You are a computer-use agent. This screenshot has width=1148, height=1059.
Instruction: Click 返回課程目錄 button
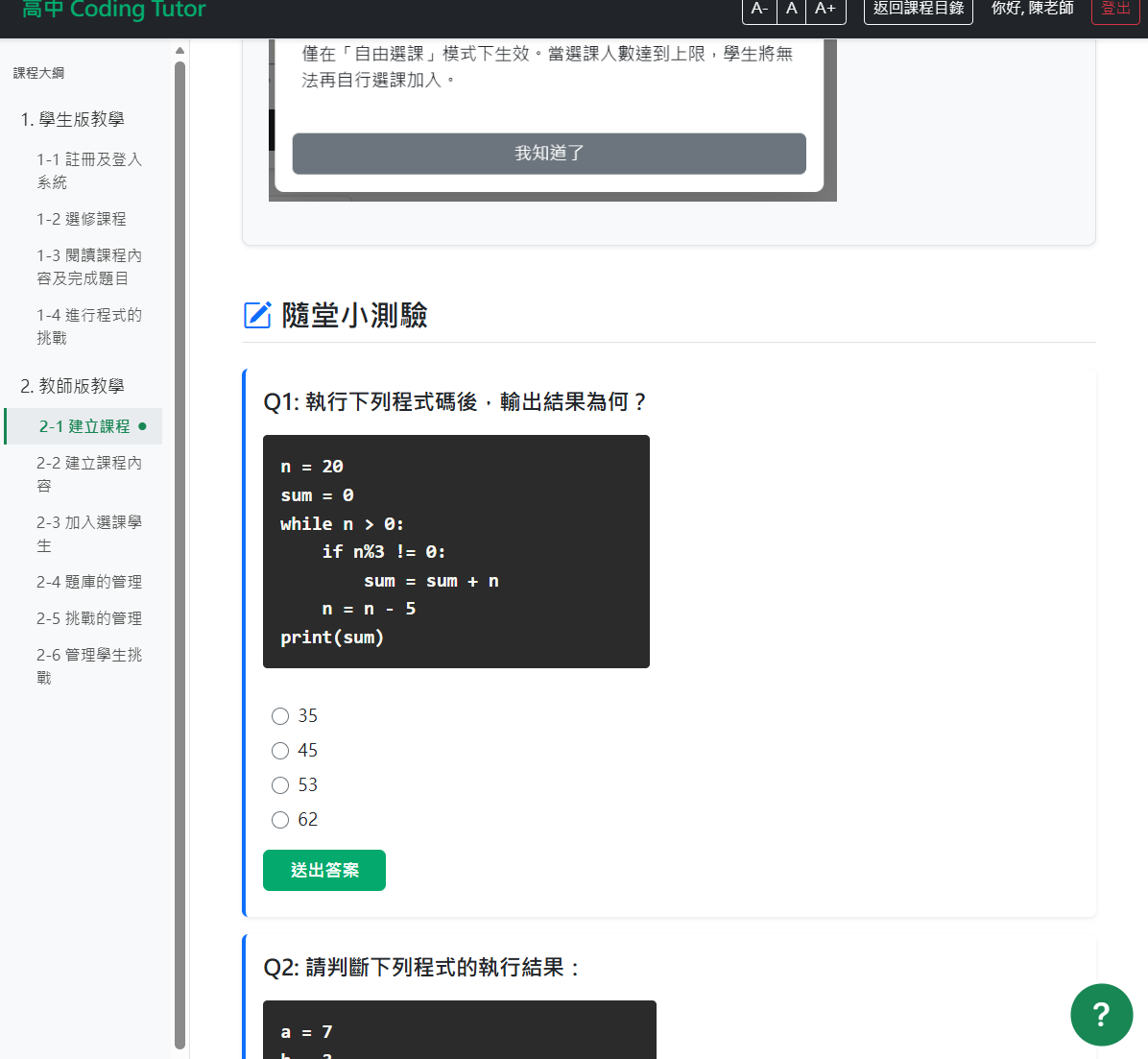(918, 10)
